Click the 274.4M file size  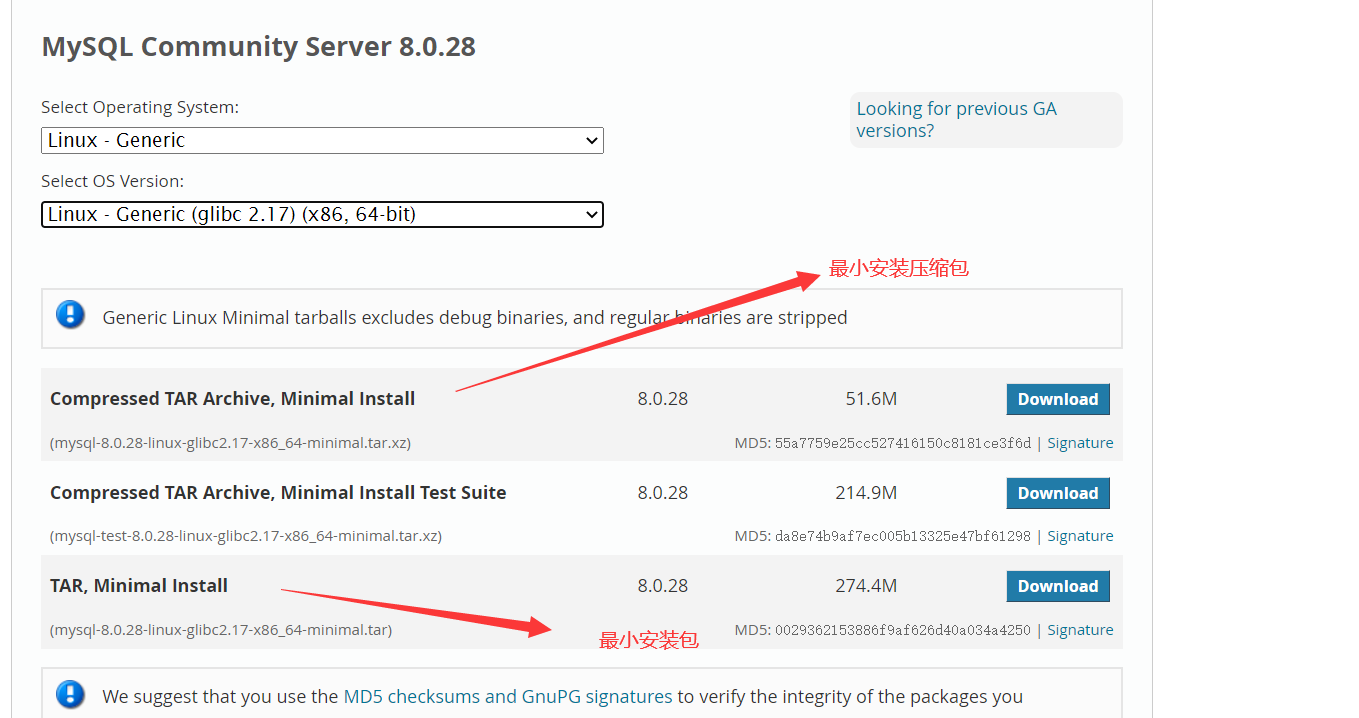(866, 586)
